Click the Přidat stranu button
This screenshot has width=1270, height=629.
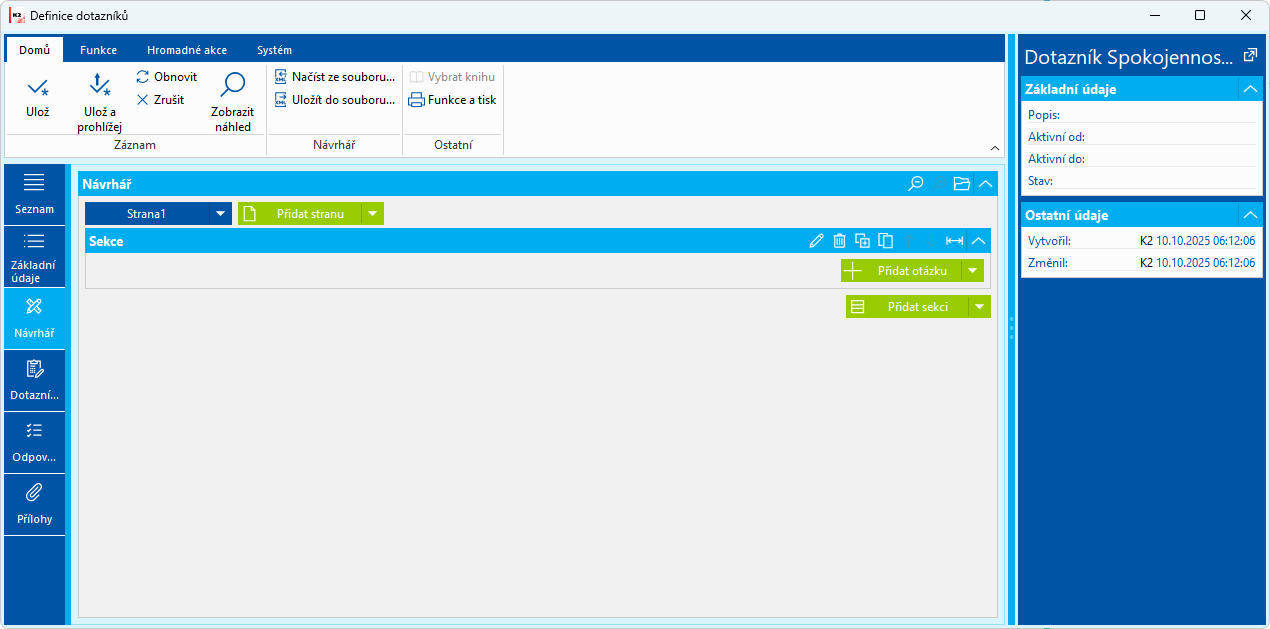tap(299, 214)
